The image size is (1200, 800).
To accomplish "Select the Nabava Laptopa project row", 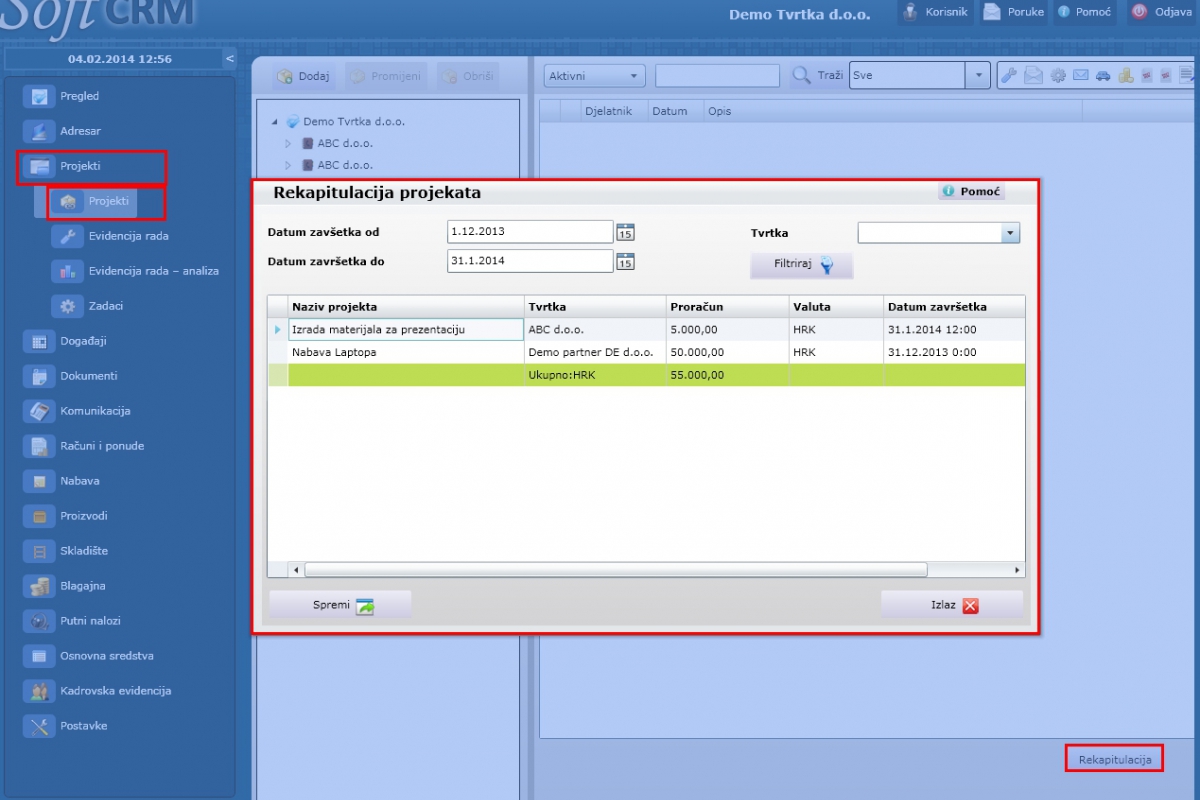I will [x=646, y=352].
